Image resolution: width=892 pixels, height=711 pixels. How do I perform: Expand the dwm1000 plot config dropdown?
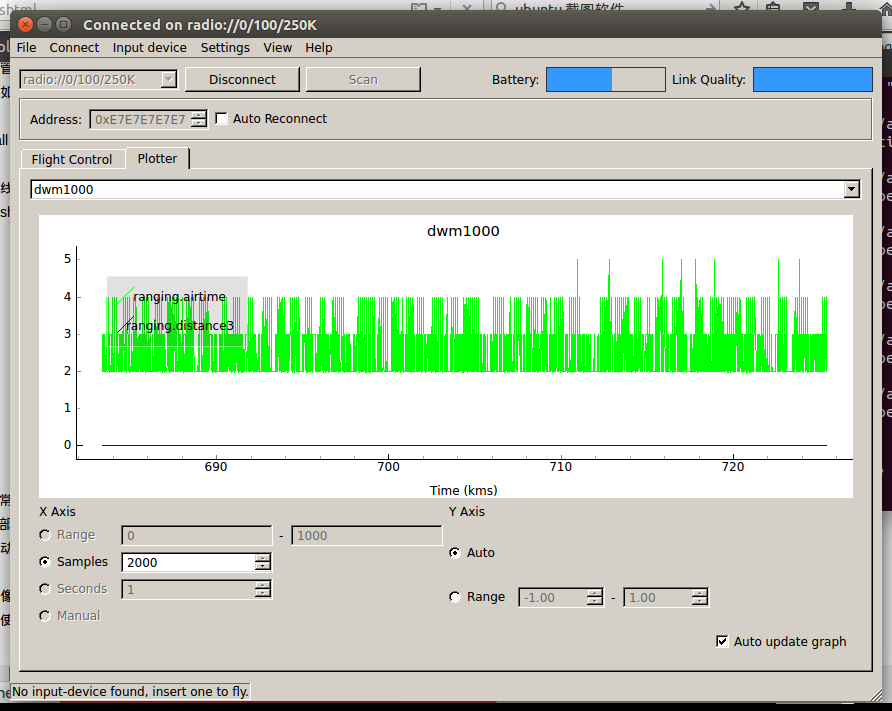point(851,189)
